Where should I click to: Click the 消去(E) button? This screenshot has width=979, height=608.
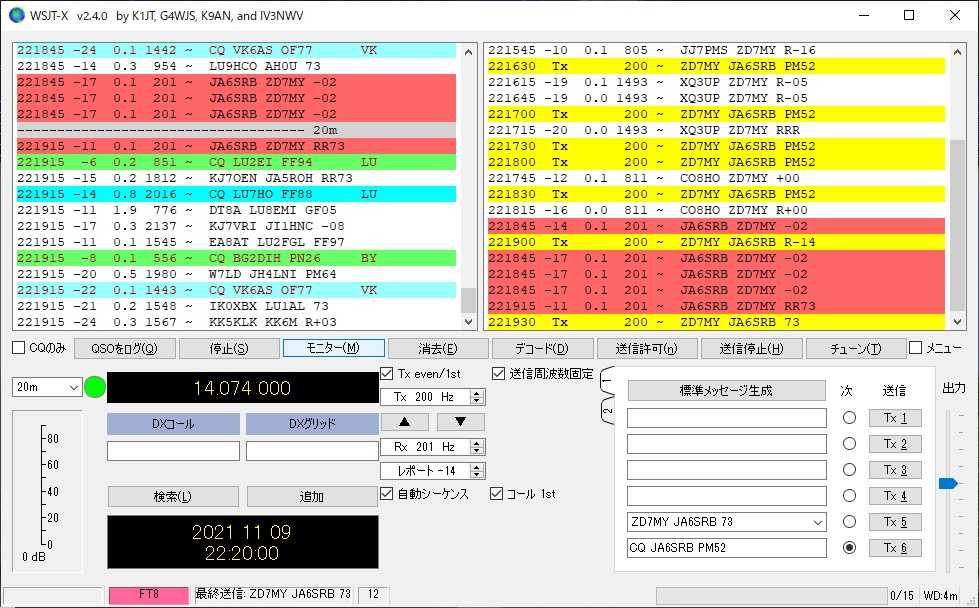(x=438, y=348)
